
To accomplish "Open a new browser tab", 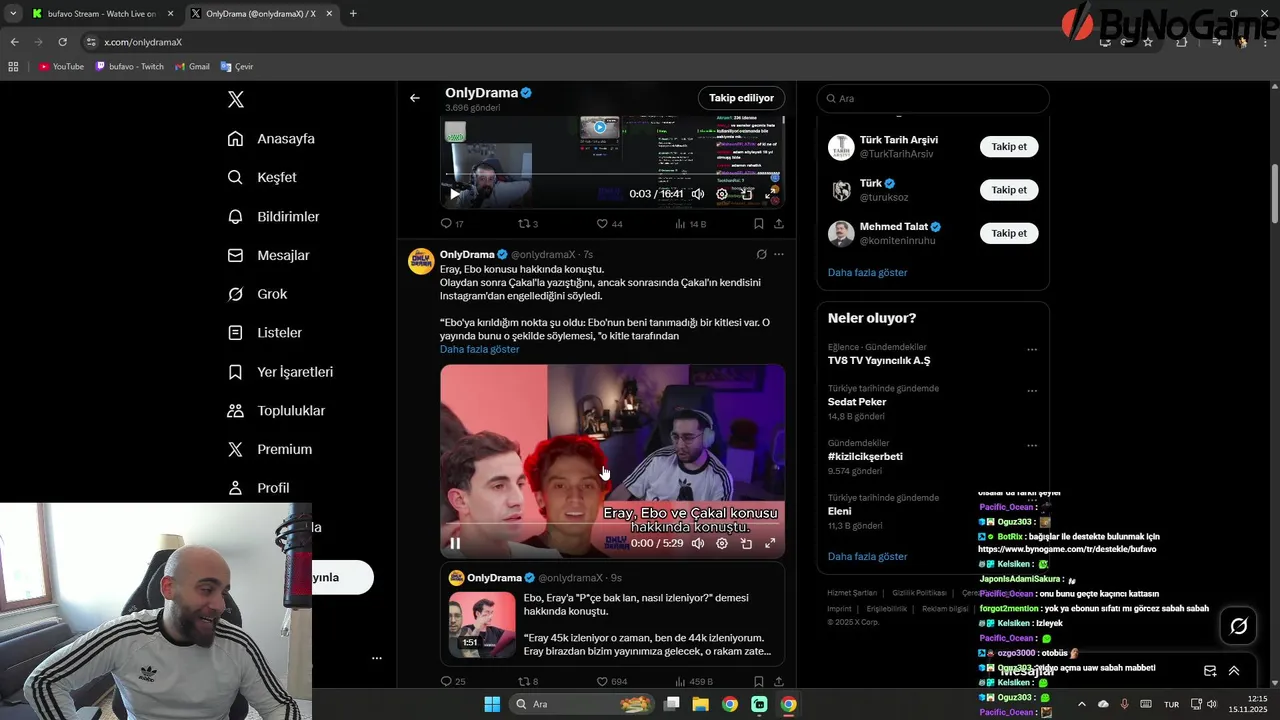I will click(353, 14).
